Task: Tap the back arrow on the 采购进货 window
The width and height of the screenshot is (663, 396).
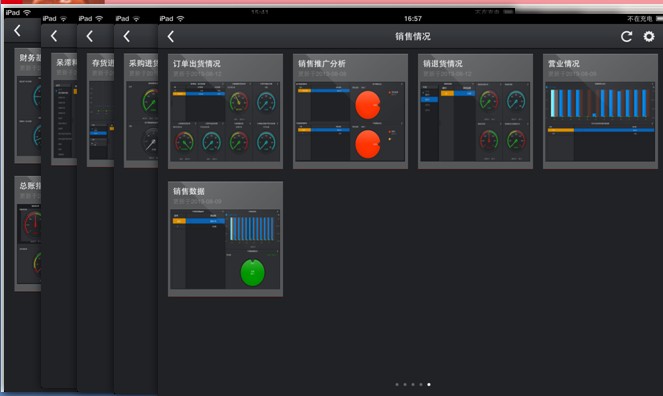Action: point(126,36)
